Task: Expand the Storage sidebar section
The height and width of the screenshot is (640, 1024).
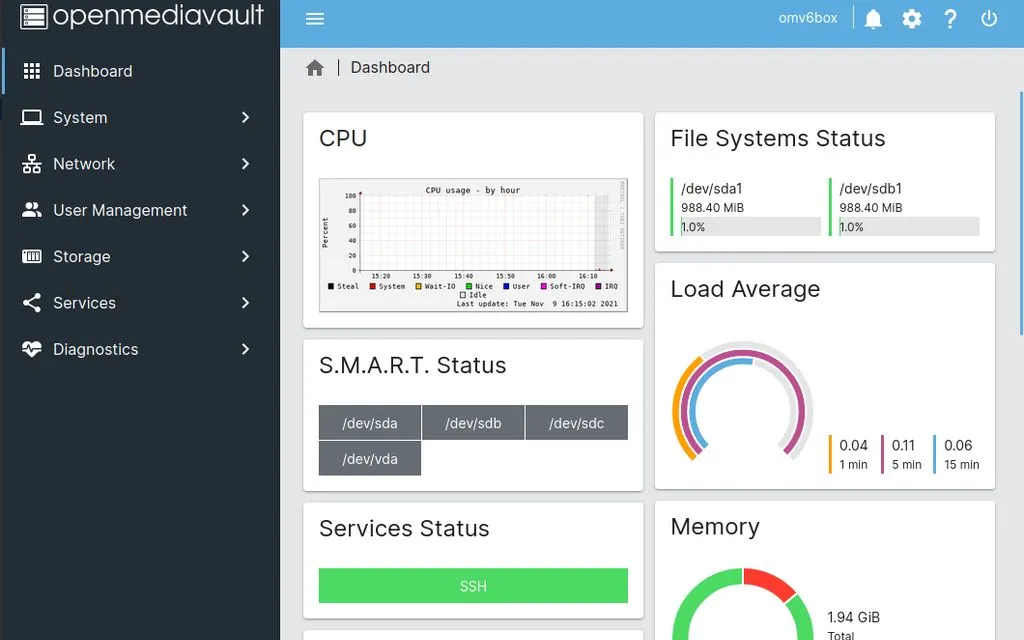Action: [x=246, y=256]
